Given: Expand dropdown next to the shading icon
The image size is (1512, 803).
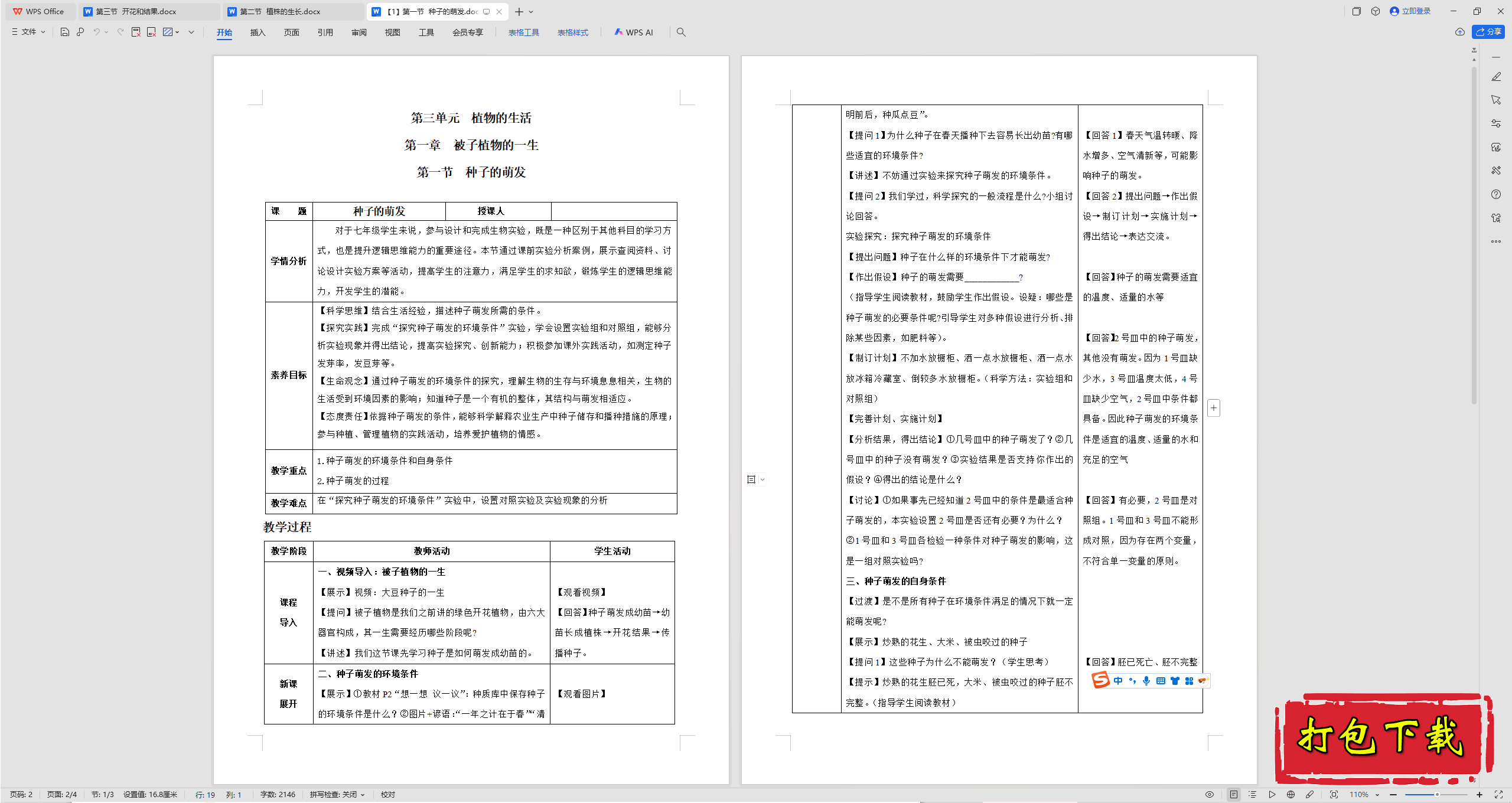Looking at the screenshot, I should [x=177, y=32].
